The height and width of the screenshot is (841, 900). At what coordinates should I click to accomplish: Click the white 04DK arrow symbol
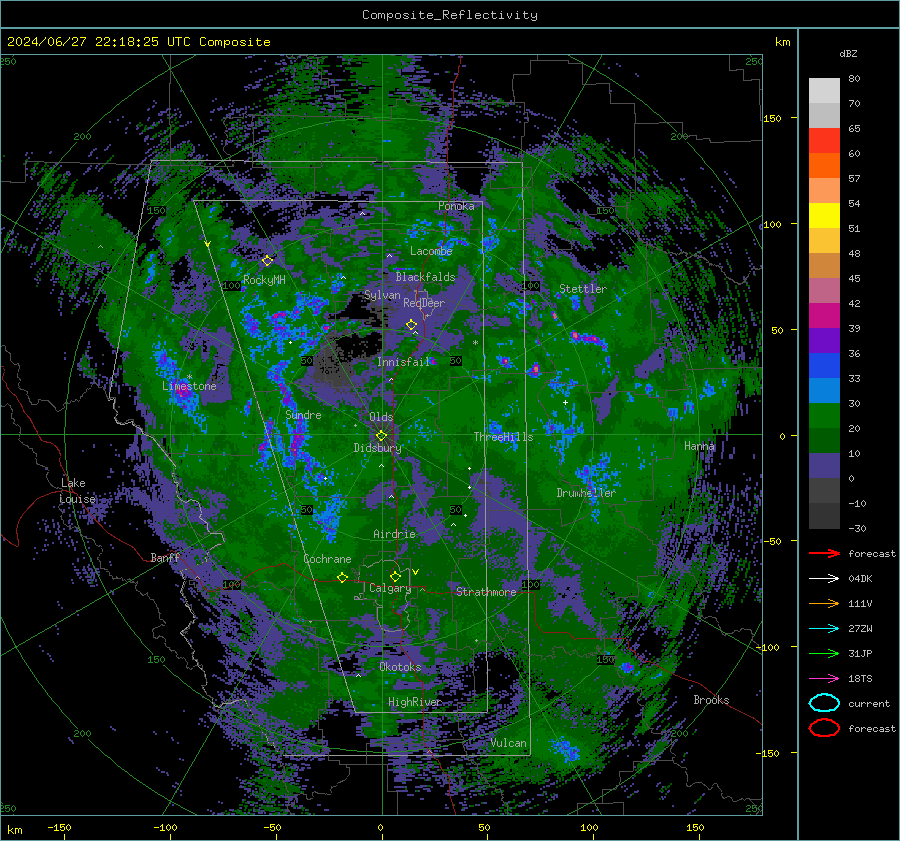pos(824,579)
